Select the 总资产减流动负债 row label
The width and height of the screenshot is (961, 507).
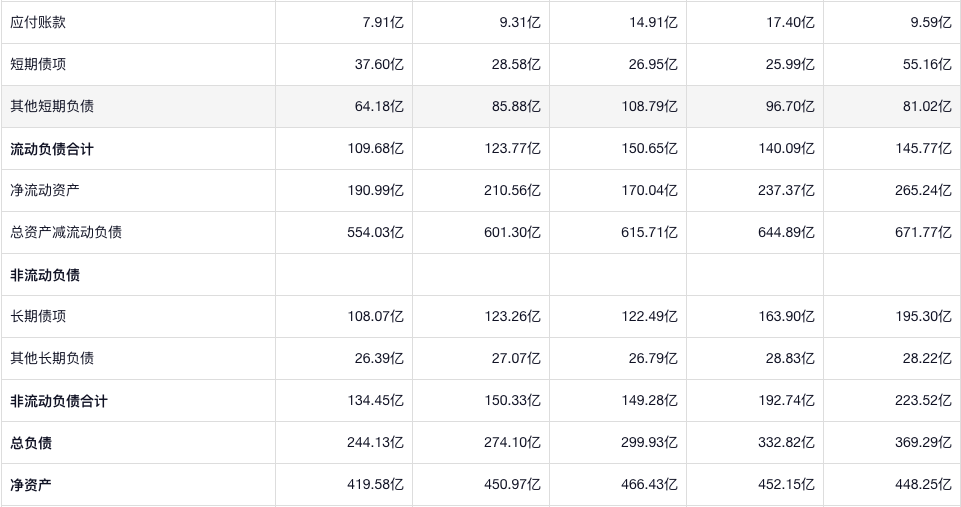[66, 232]
